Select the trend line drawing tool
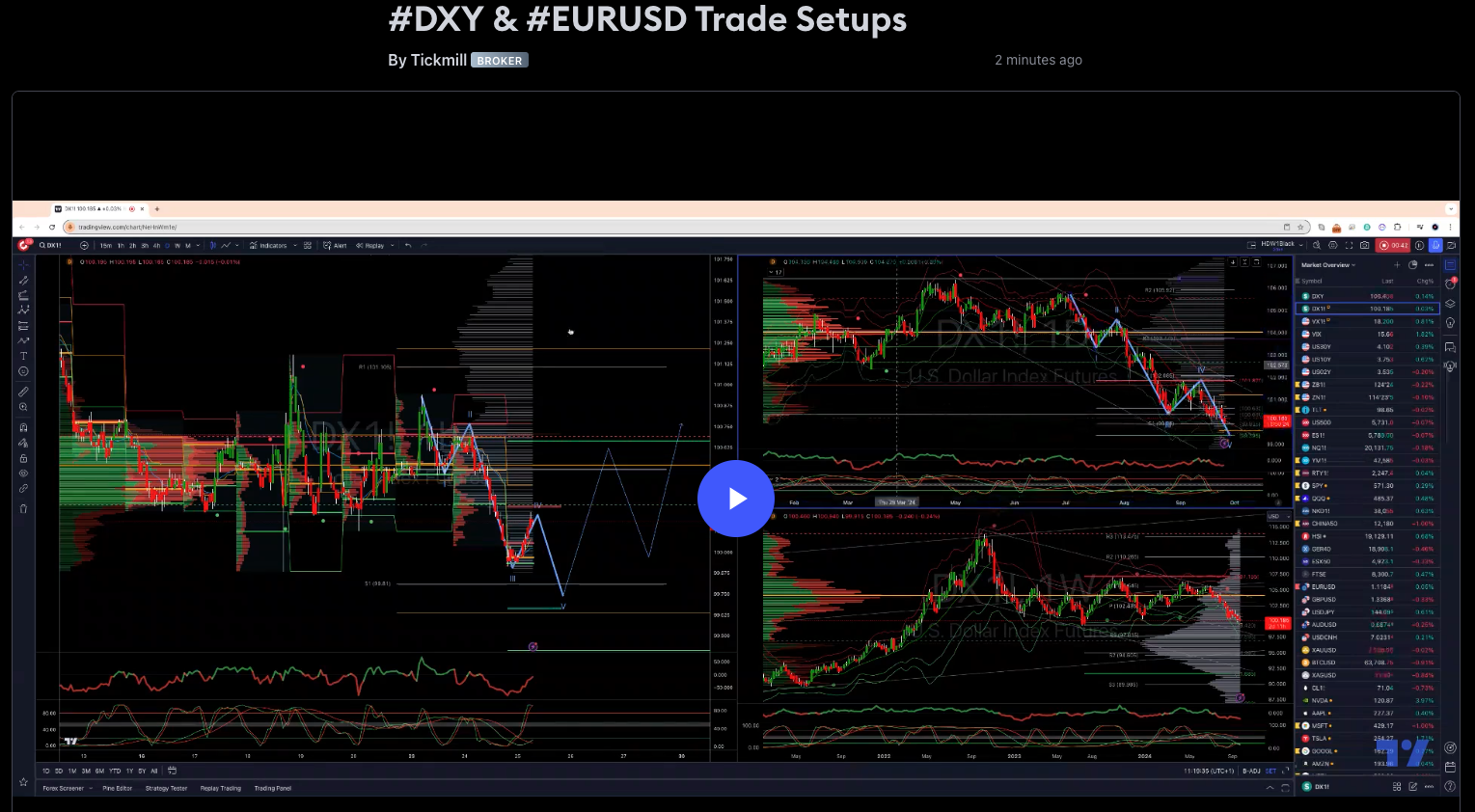Image resolution: width=1475 pixels, height=812 pixels. (23, 280)
